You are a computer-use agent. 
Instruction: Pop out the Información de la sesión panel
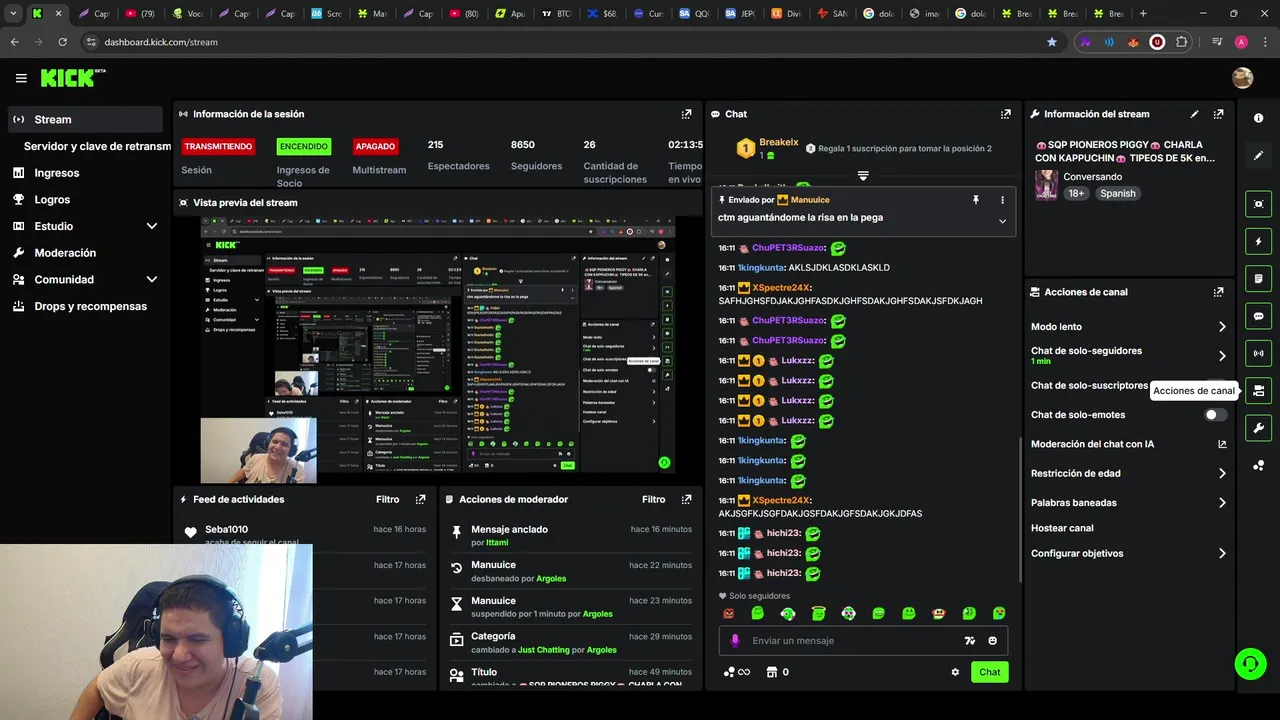[686, 114]
